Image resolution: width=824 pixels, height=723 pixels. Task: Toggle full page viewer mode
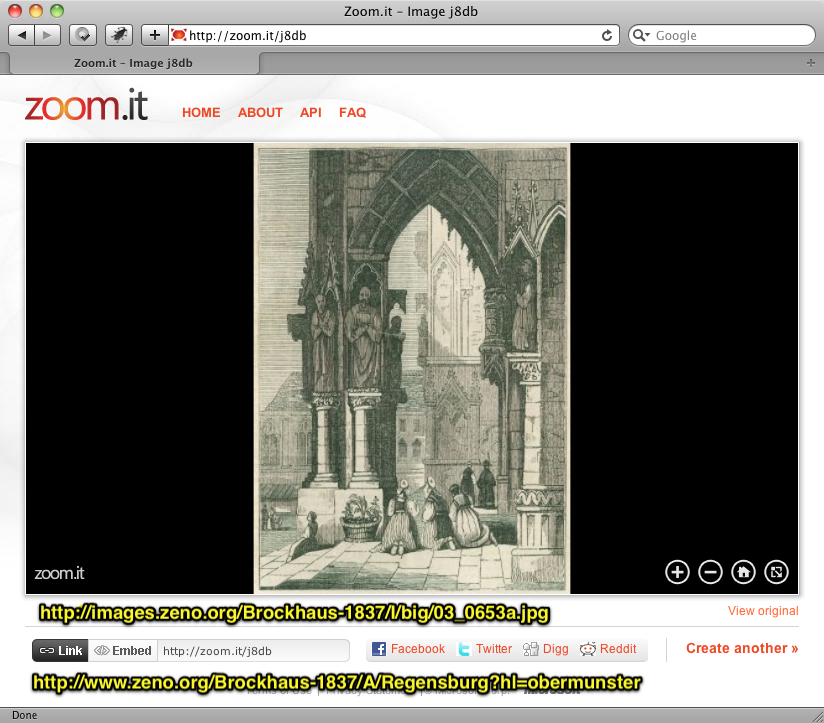(777, 572)
